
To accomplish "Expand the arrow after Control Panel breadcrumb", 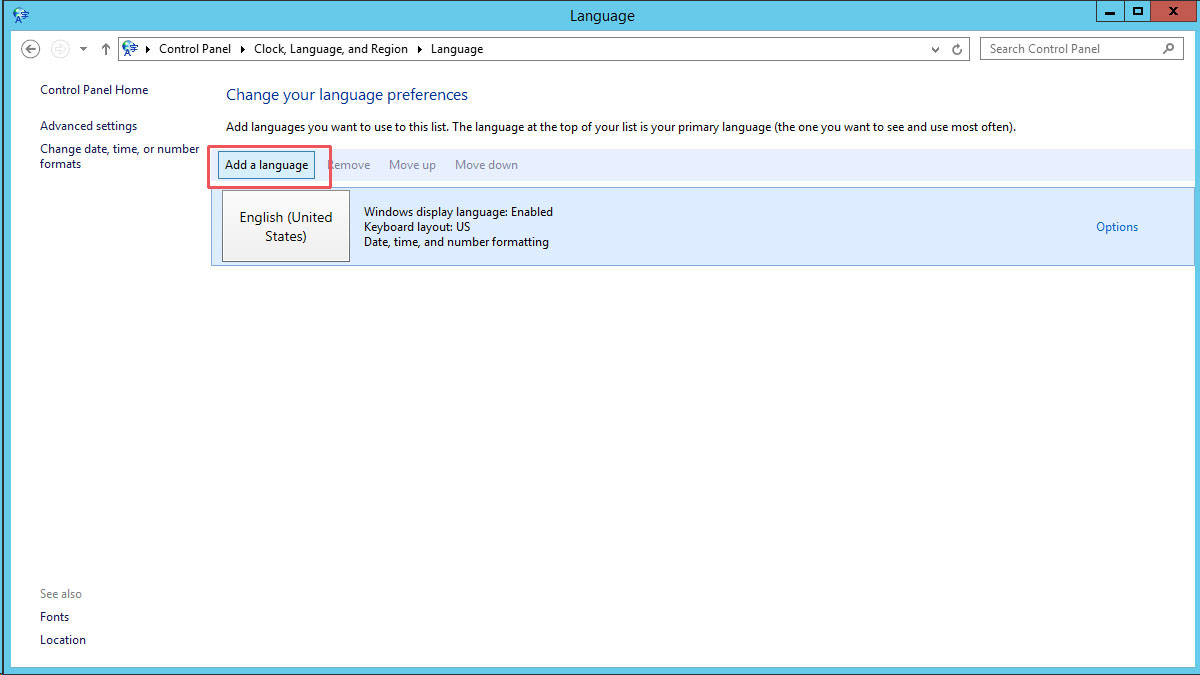I will [x=243, y=49].
